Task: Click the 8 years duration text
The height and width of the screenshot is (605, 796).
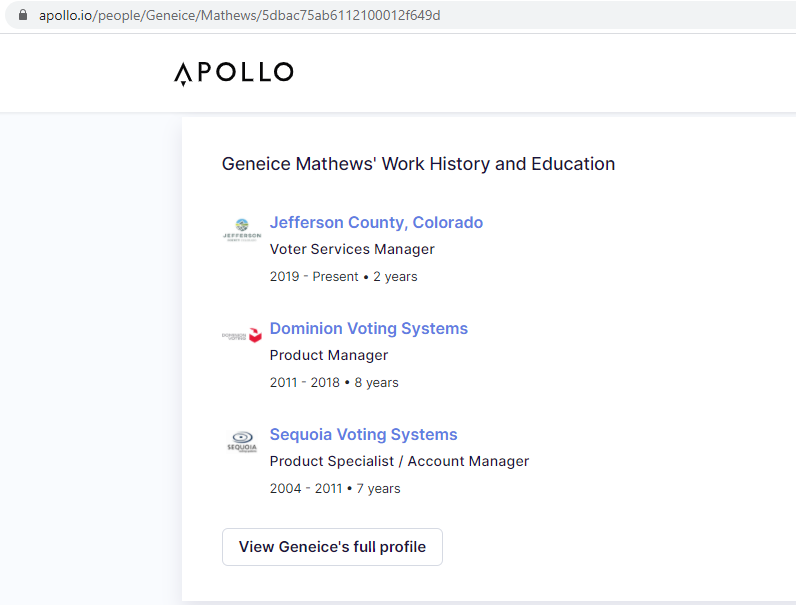Action: pos(376,383)
